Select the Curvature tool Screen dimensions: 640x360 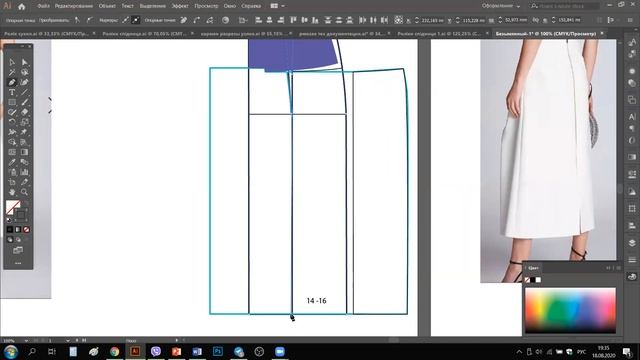tap(24, 82)
